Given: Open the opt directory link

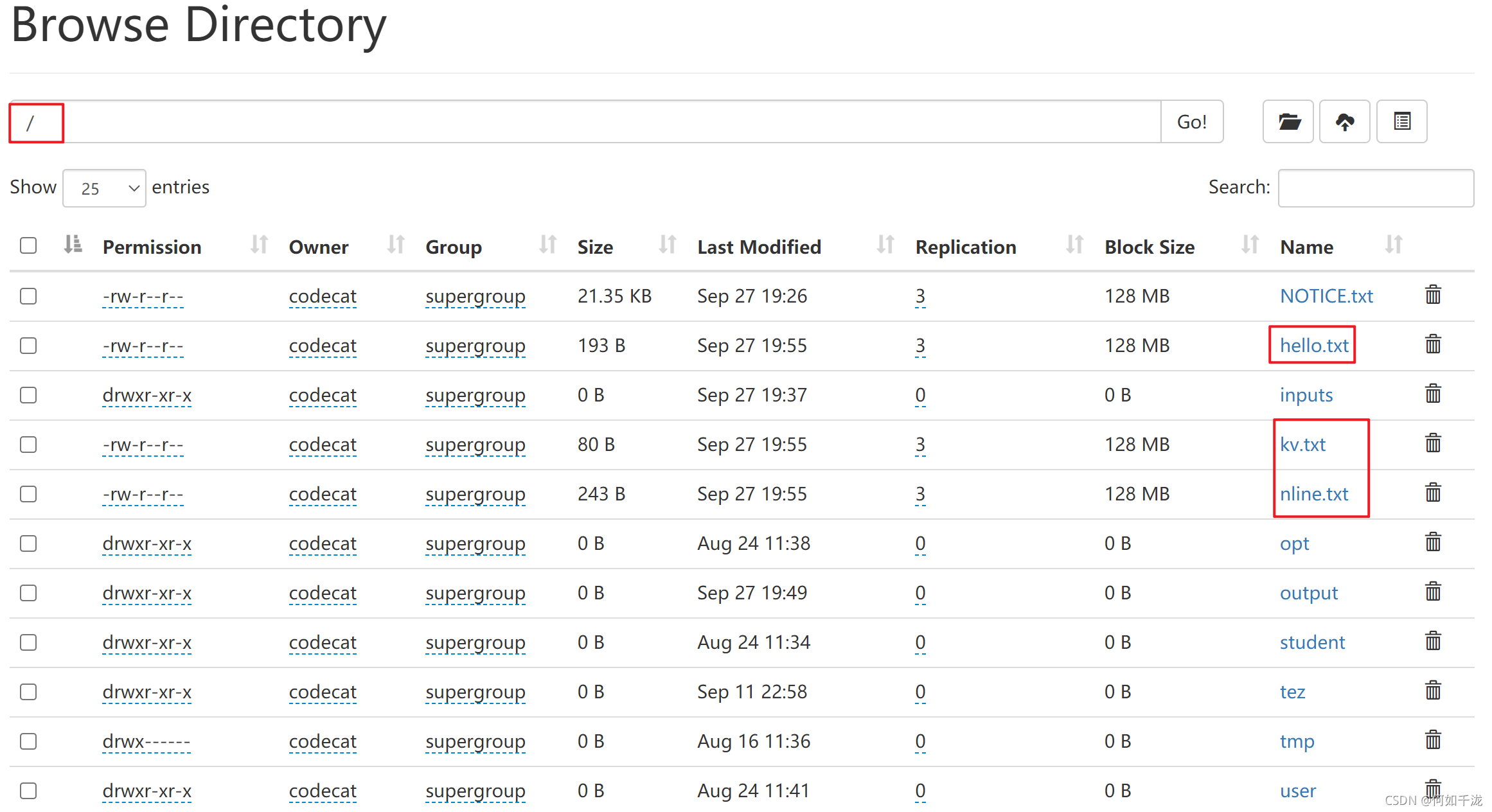Looking at the screenshot, I should point(1294,544).
